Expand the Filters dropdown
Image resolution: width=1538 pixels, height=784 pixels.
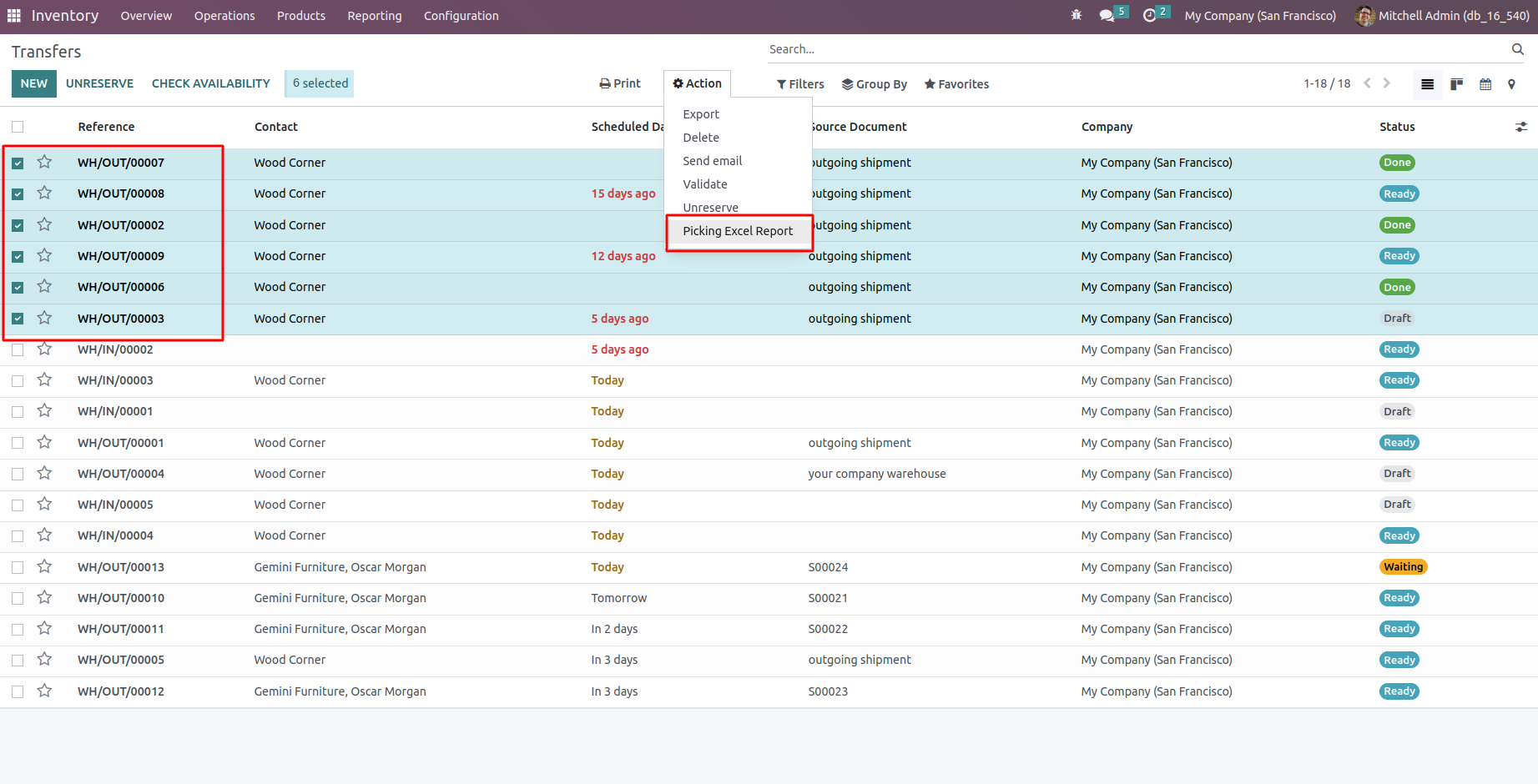800,84
